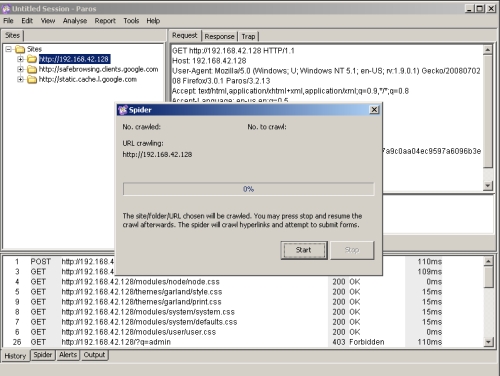Click folder icon for http://192.168.42.128
500x376 pixels.
coord(32,59)
